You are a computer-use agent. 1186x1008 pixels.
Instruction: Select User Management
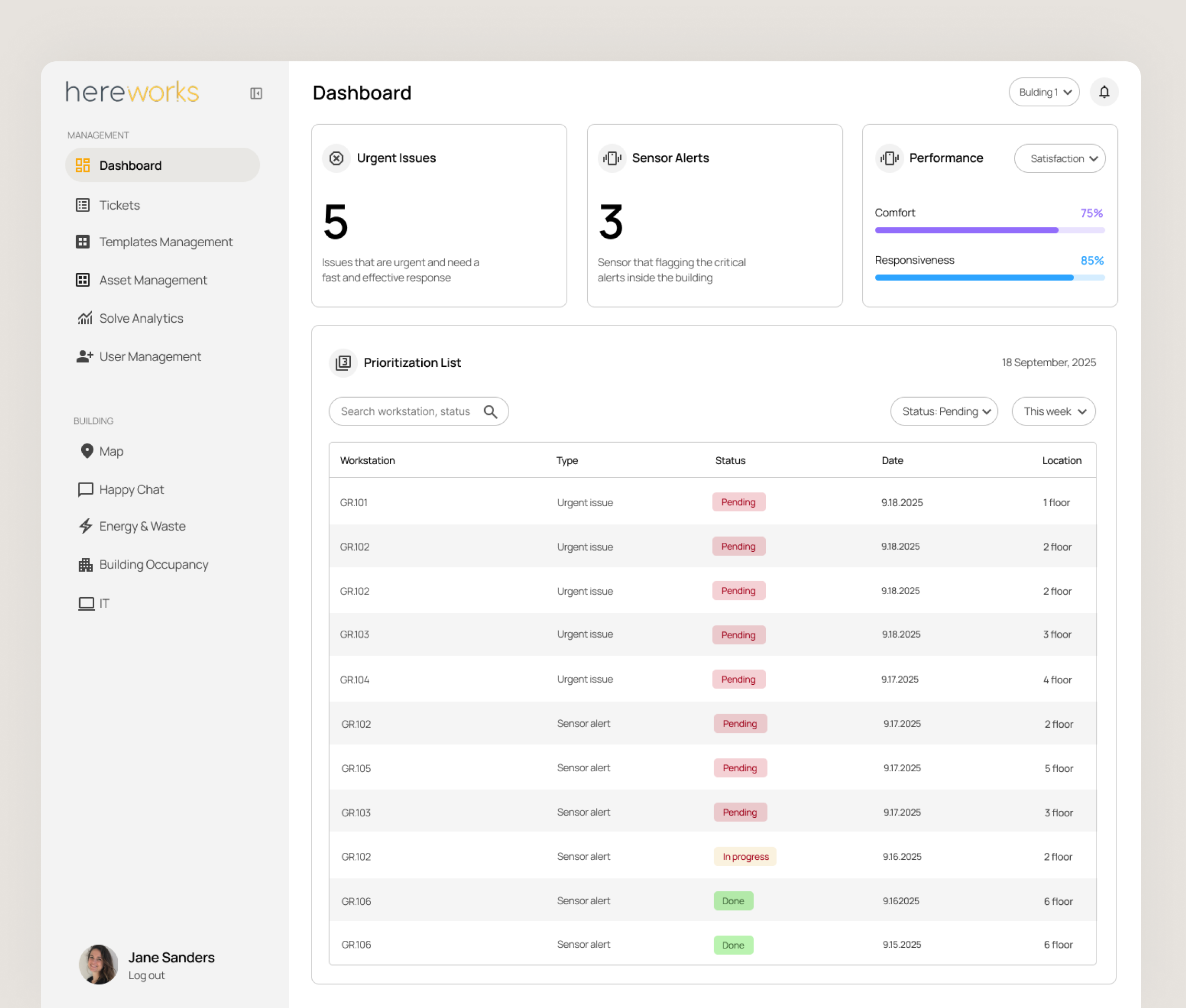(150, 356)
